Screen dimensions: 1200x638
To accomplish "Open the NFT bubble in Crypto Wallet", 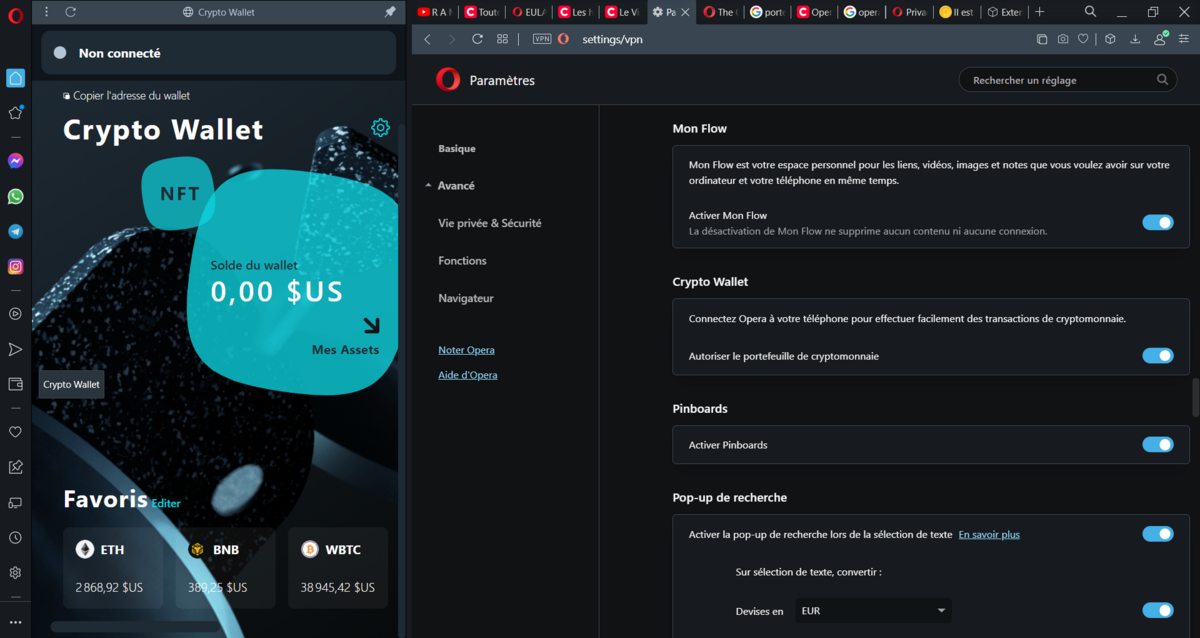I will tap(180, 194).
